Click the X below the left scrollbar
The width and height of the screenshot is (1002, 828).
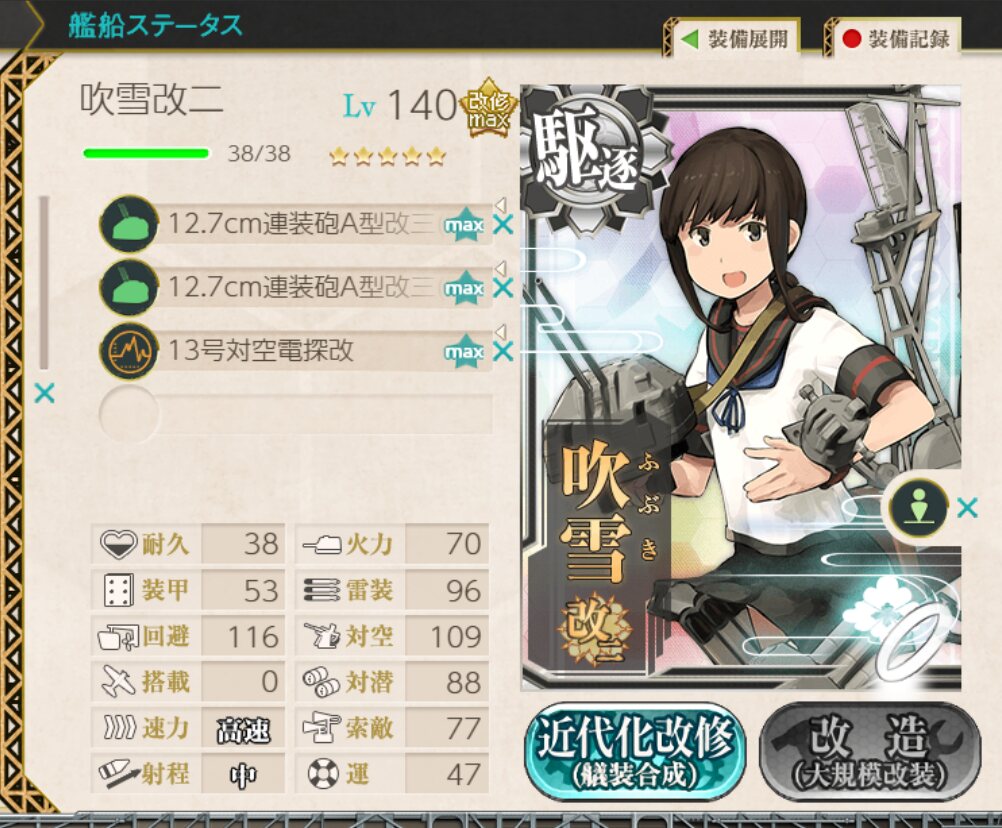pos(45,393)
